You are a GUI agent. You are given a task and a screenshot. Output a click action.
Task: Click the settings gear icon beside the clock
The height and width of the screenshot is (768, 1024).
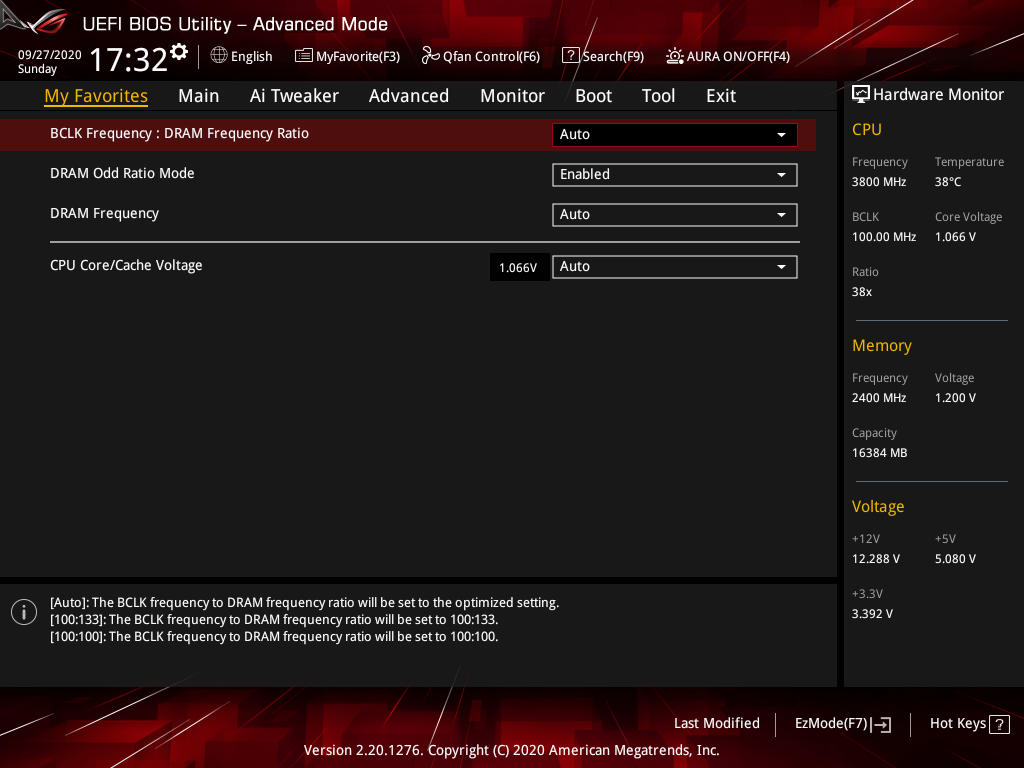pyautogui.click(x=179, y=51)
